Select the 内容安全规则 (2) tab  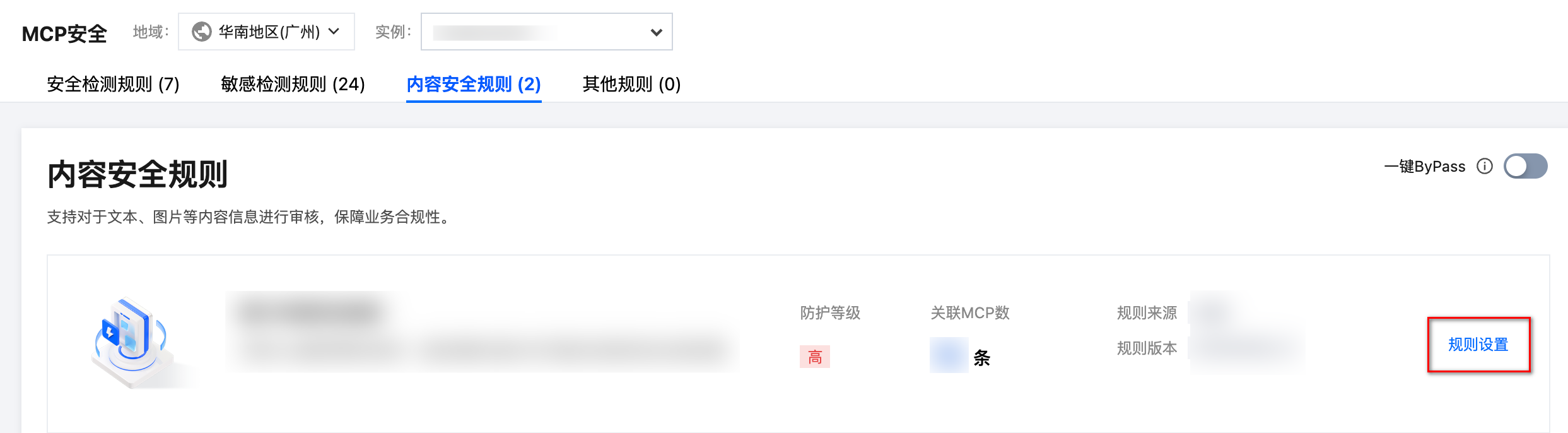pyautogui.click(x=474, y=84)
